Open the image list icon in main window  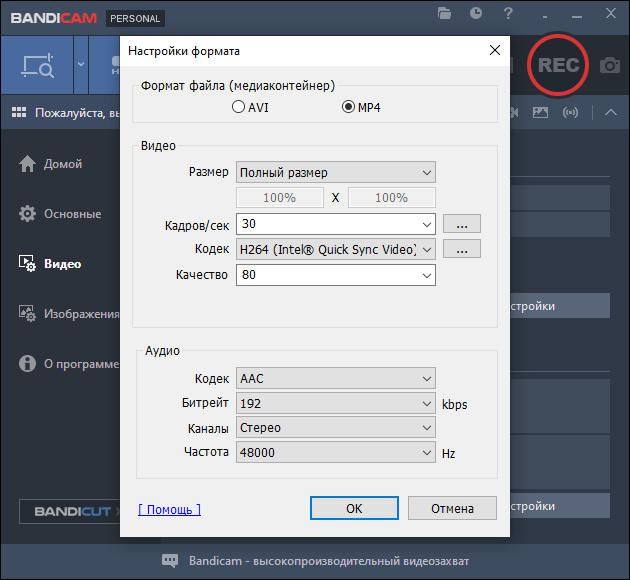click(x=540, y=112)
